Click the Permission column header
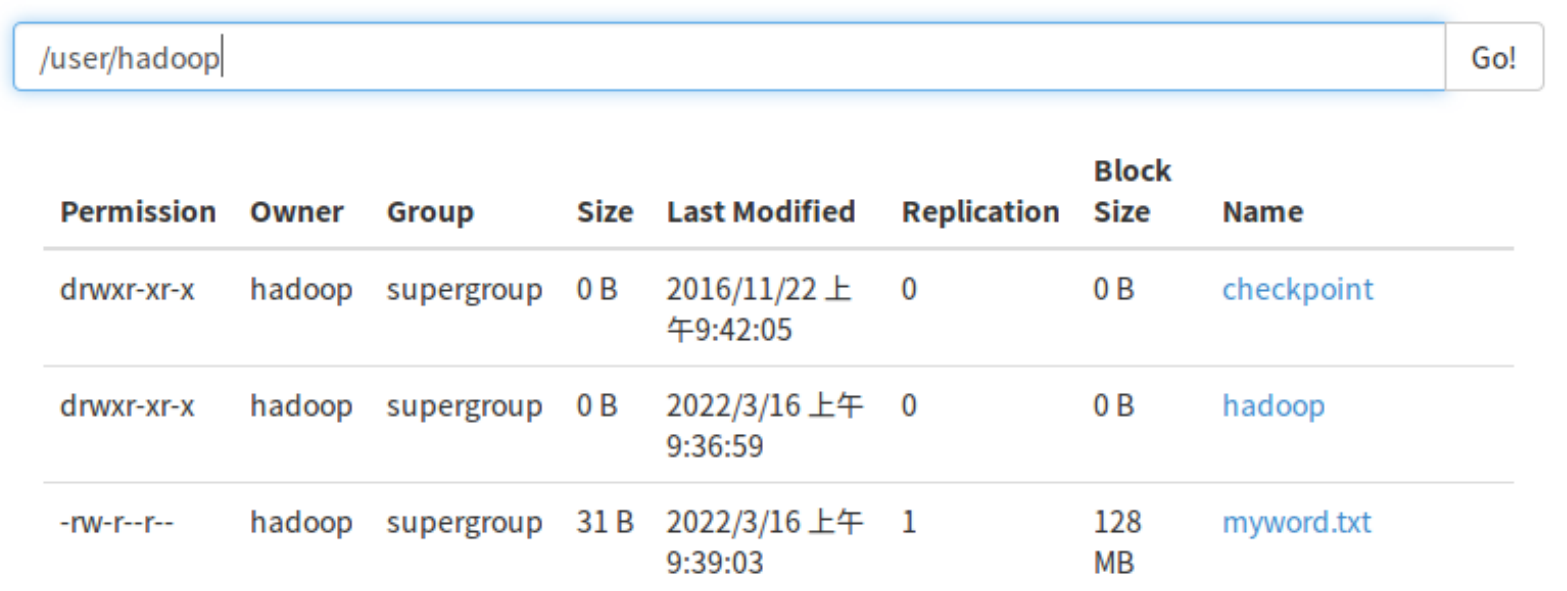 (x=138, y=212)
